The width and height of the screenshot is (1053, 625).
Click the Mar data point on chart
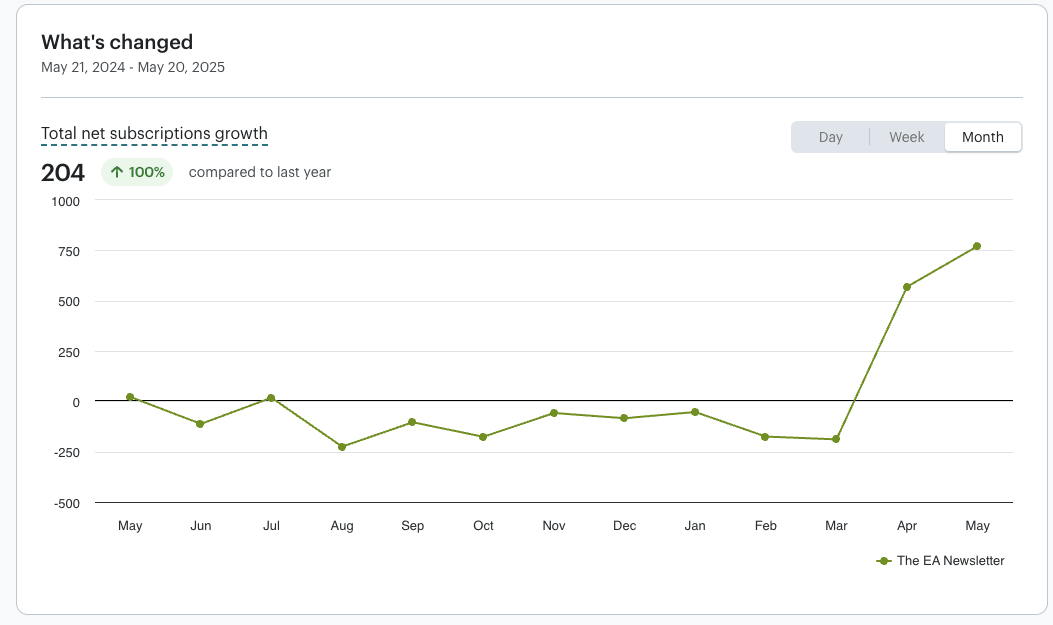[x=836, y=439]
